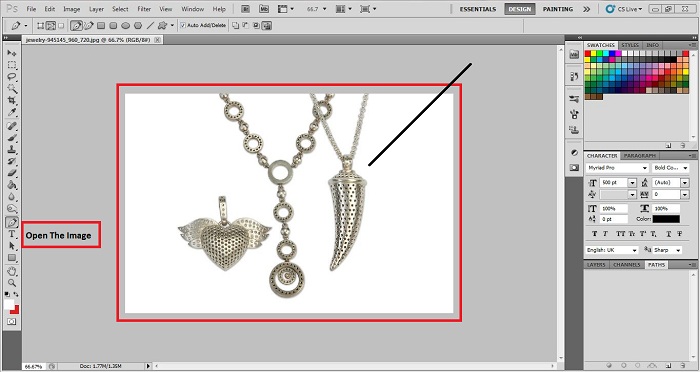The width and height of the screenshot is (700, 372).
Task: Select the Quick Selection tool
Action: click(x=12, y=88)
